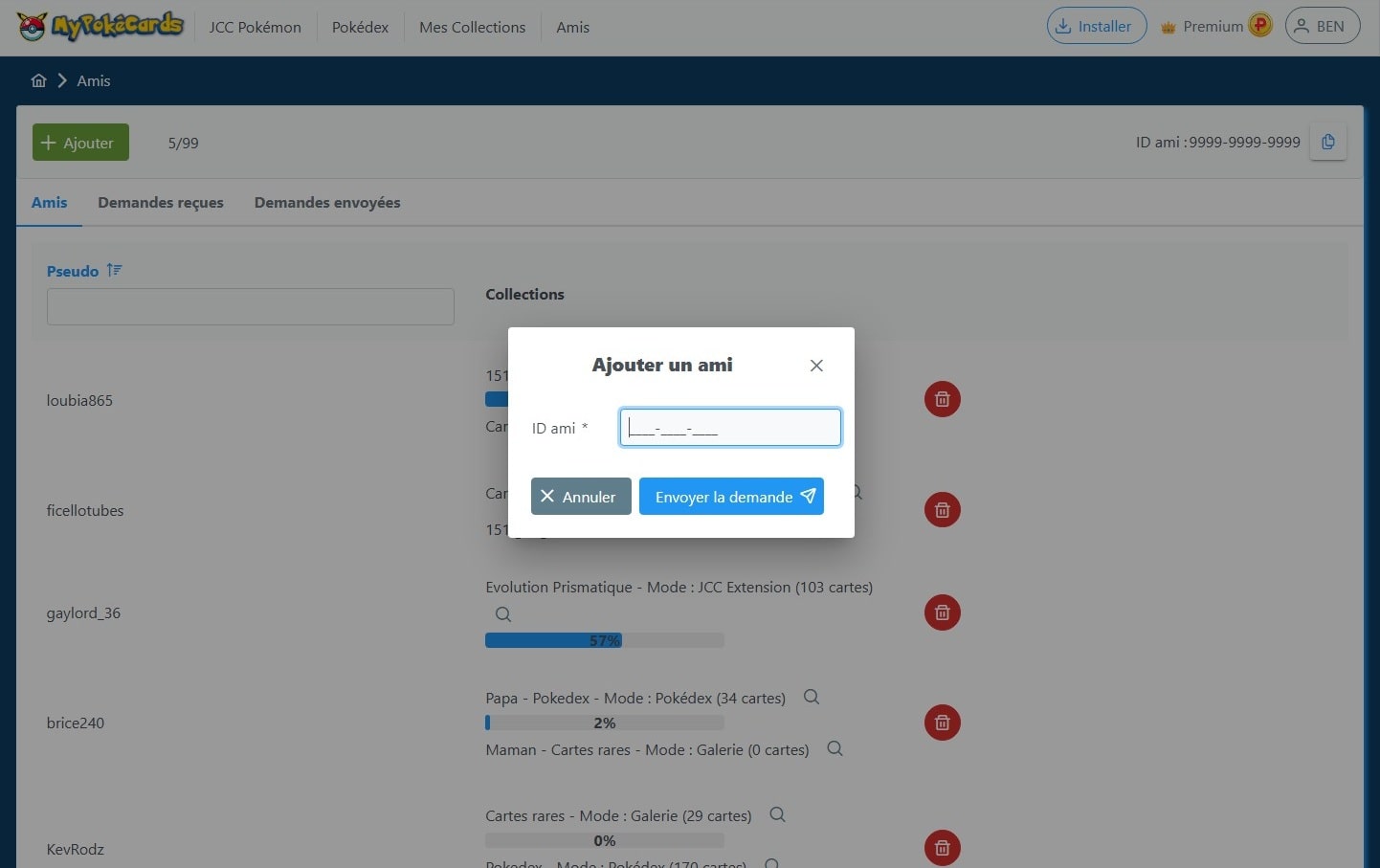The height and width of the screenshot is (868, 1380).
Task: Focus the ID ami input field
Action: point(730,428)
